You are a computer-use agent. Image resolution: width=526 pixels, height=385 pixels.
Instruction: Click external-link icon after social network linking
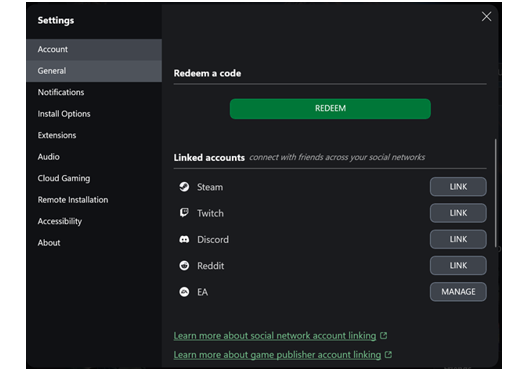pyautogui.click(x=383, y=335)
